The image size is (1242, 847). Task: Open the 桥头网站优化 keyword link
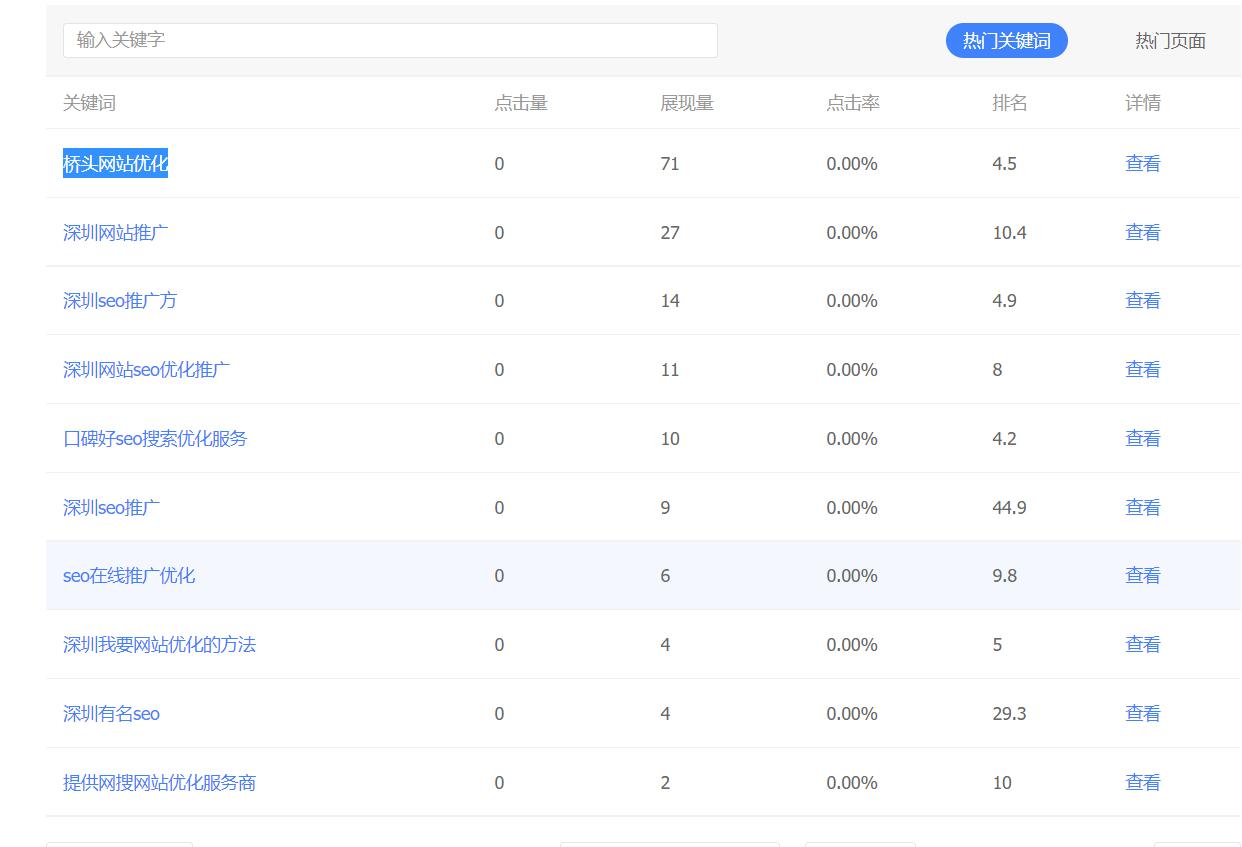tap(115, 164)
